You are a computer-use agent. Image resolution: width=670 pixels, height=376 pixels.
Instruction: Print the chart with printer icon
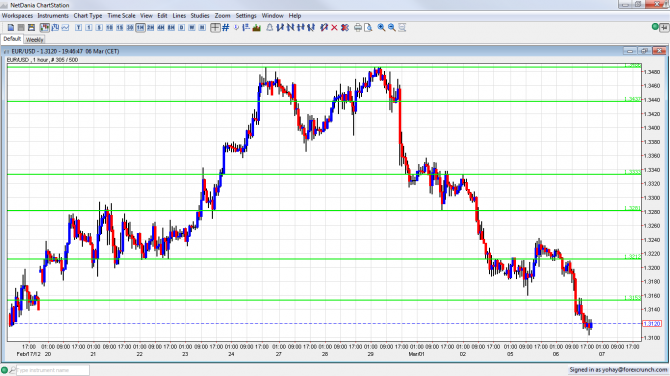[x=358, y=28]
